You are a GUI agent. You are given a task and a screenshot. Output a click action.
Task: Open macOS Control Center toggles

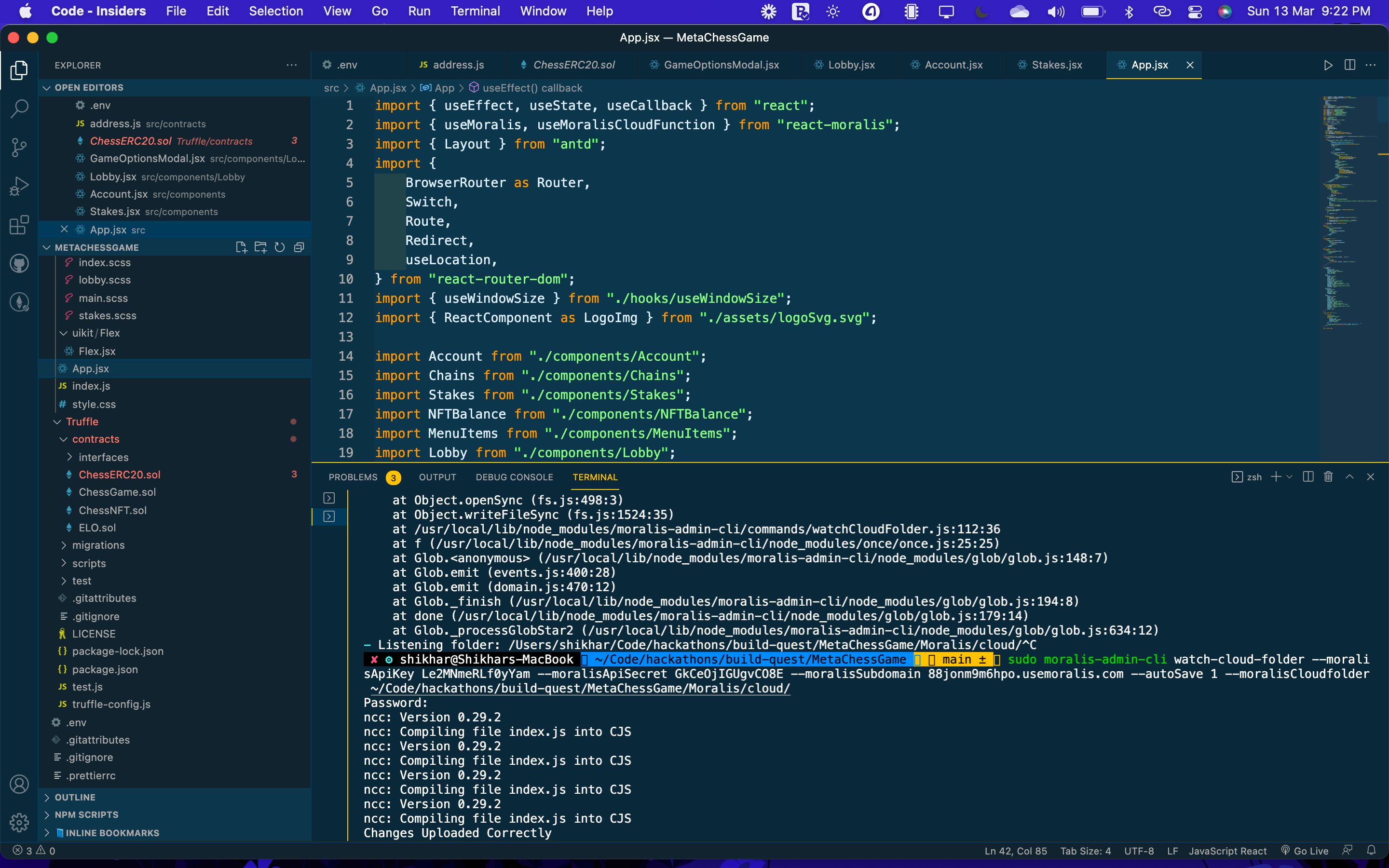tap(1195, 12)
